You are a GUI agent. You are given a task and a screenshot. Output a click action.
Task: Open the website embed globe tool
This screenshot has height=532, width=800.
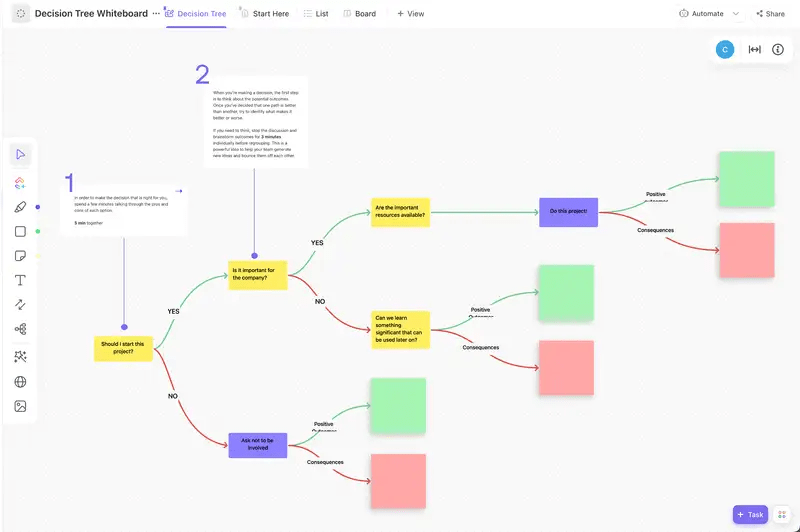click(20, 382)
